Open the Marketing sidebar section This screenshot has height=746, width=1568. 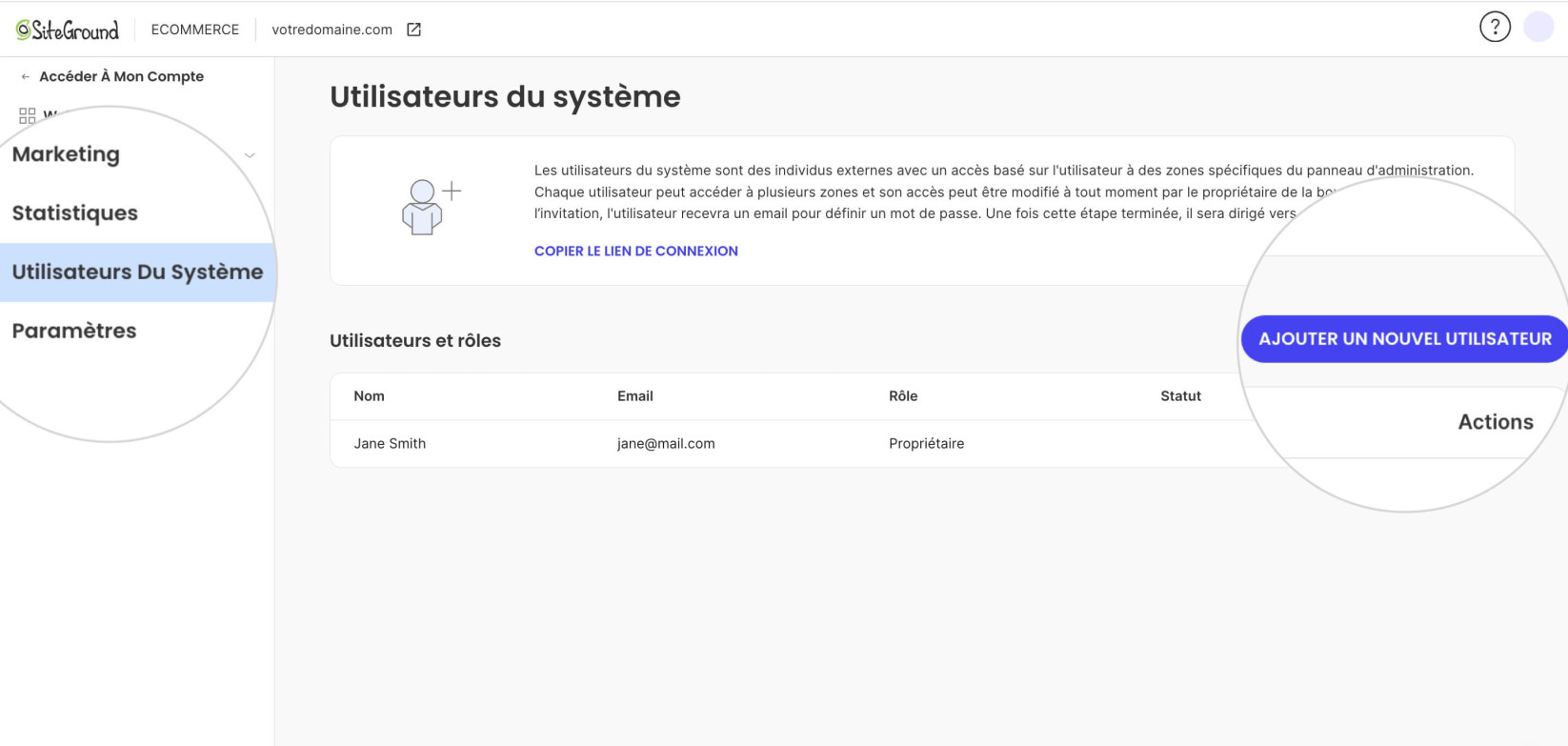coord(66,154)
